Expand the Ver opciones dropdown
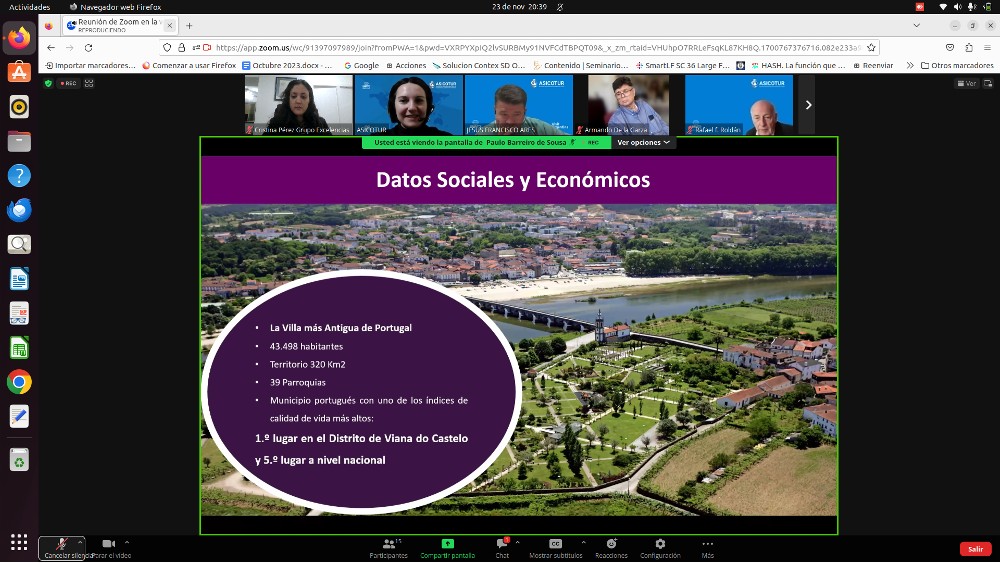The width and height of the screenshot is (1000, 563). (643, 143)
